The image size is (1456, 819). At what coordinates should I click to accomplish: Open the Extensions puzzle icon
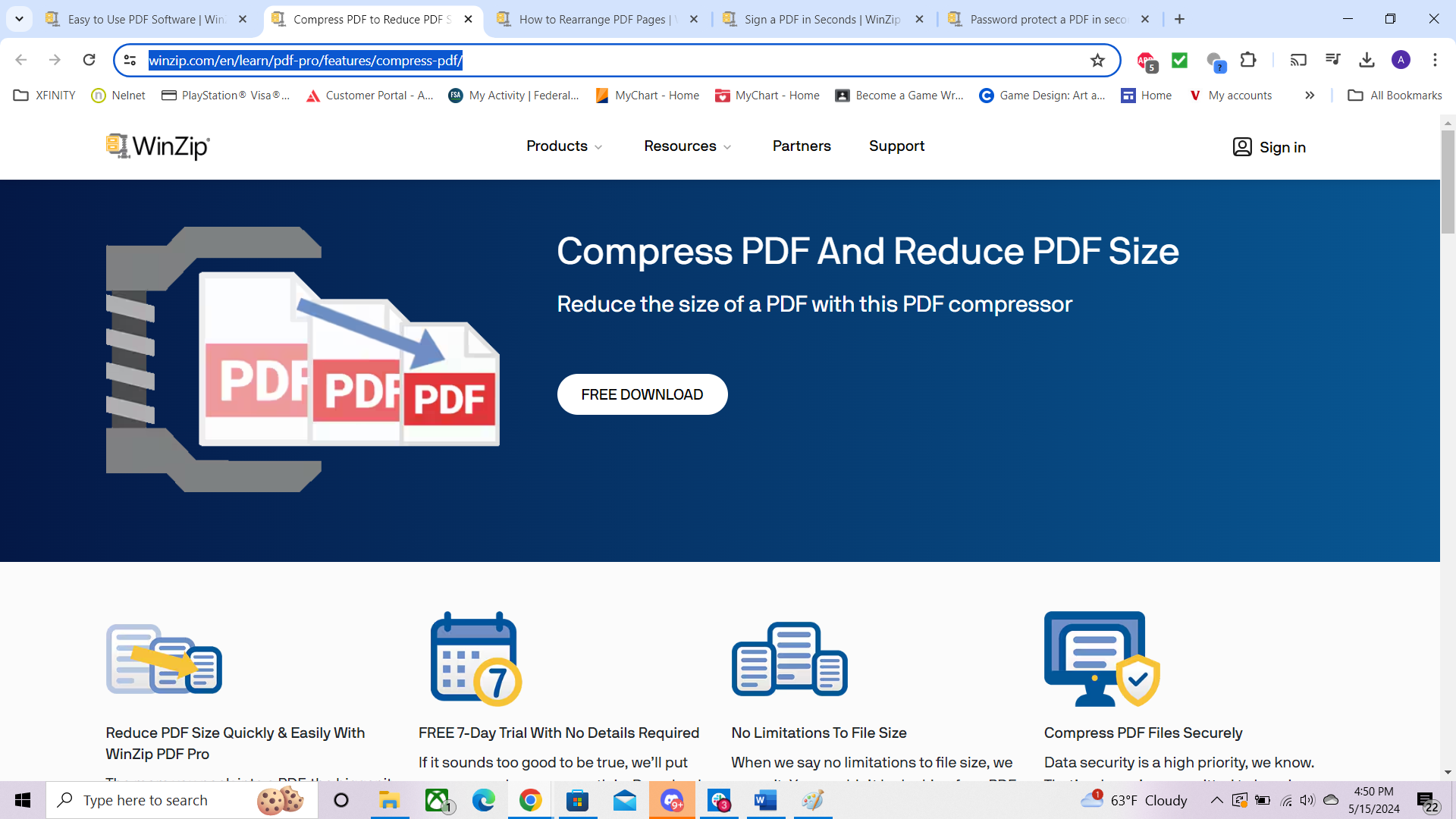click(1248, 60)
